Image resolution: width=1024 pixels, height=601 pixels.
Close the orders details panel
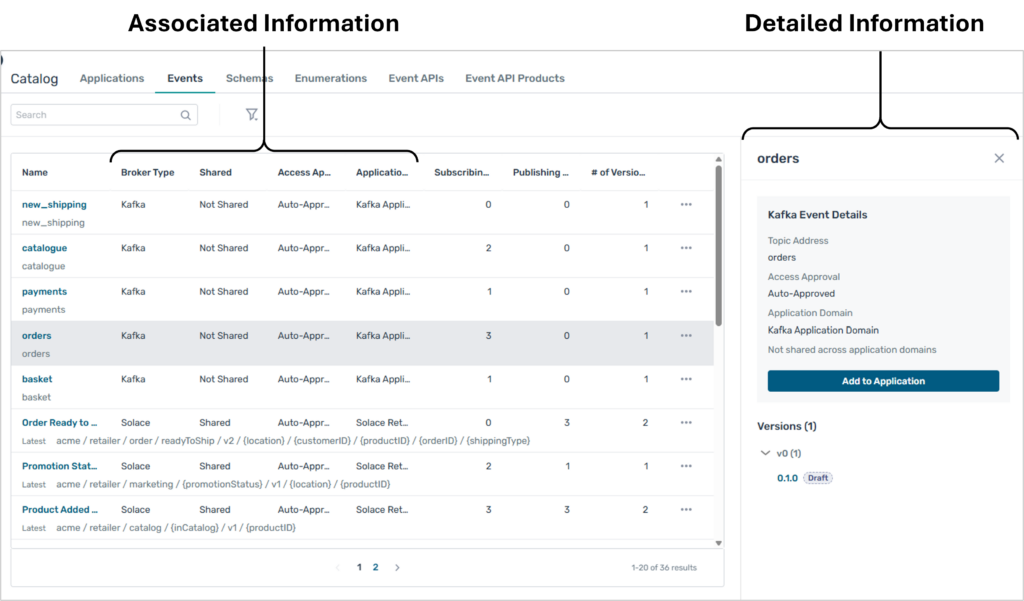tap(998, 158)
